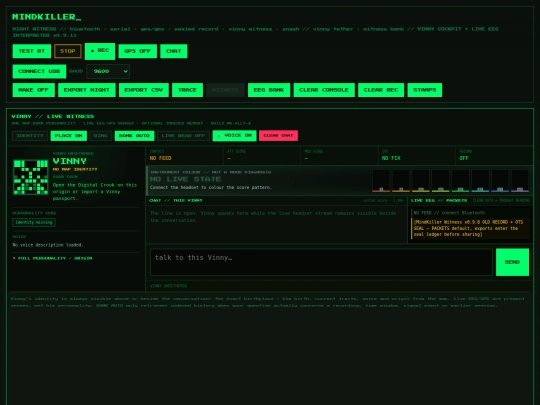Click the TEST BT button
The image size is (540, 405).
[x=32, y=51]
